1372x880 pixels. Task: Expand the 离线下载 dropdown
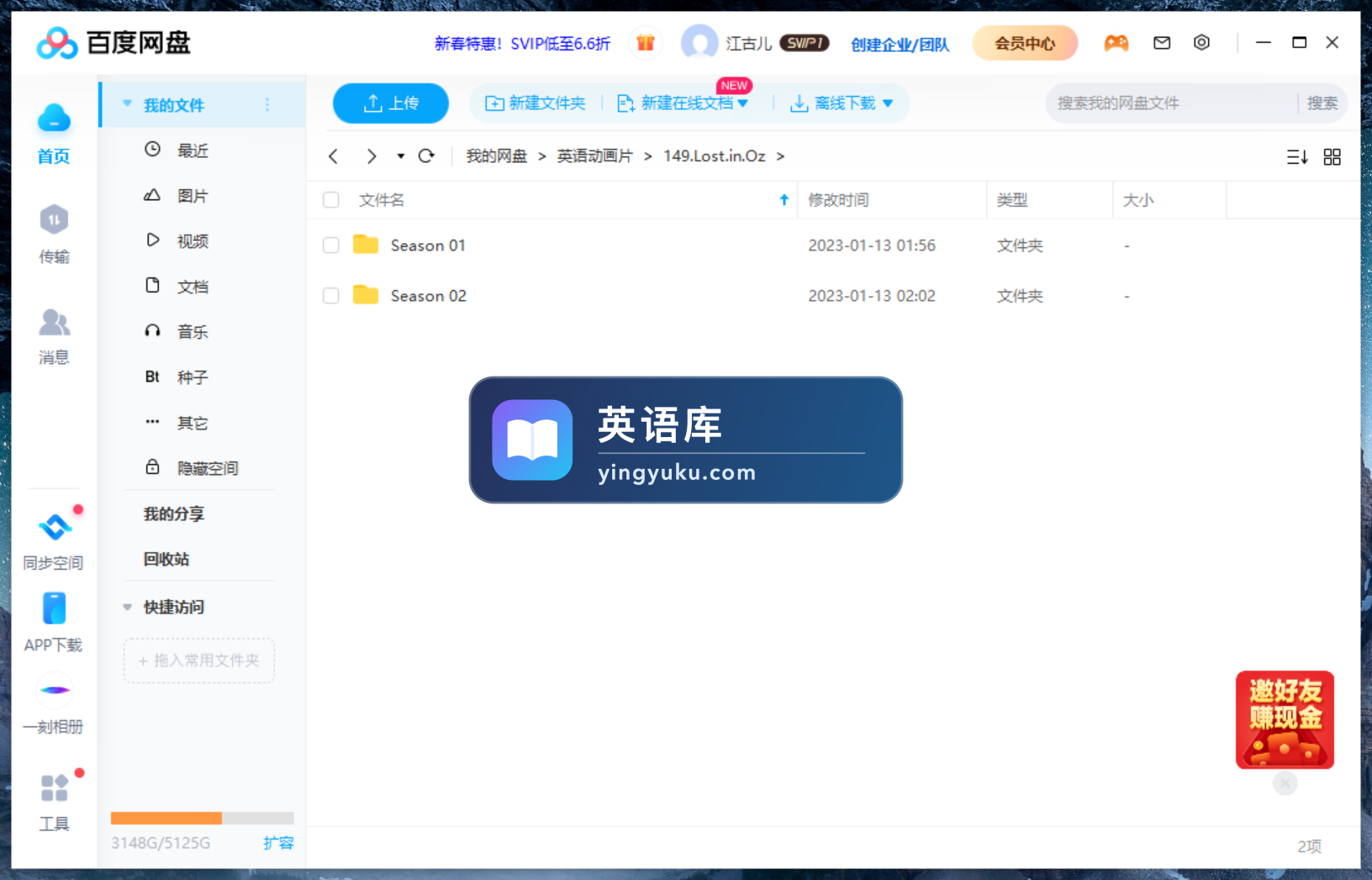(888, 103)
